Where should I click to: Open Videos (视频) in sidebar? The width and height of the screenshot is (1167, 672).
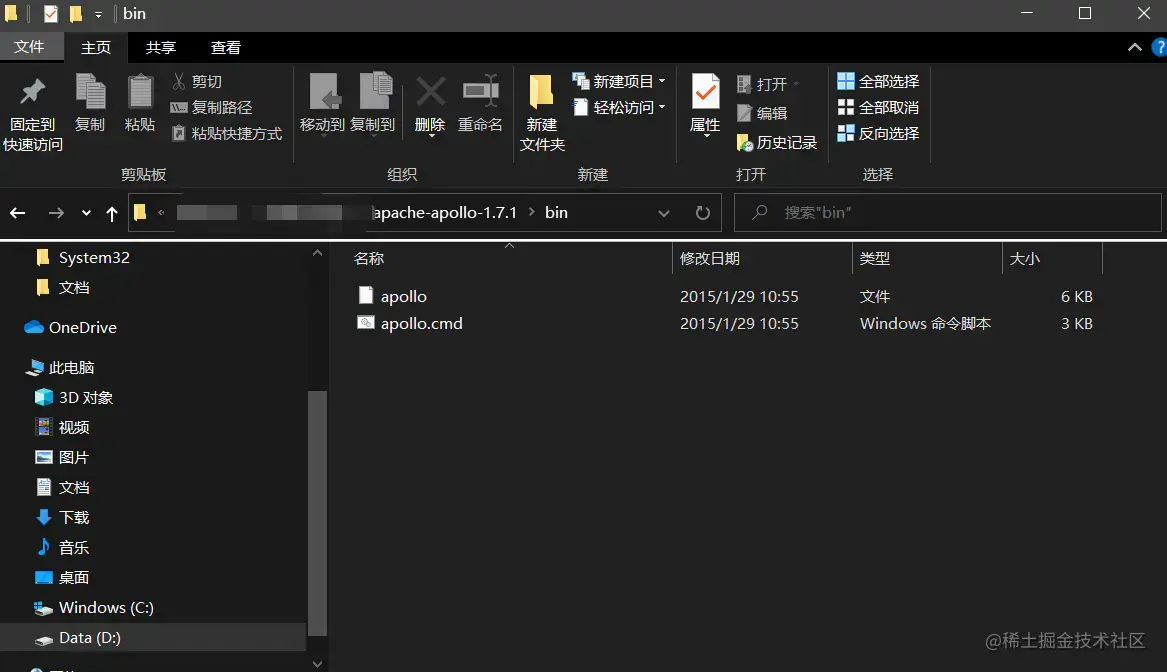(63, 427)
